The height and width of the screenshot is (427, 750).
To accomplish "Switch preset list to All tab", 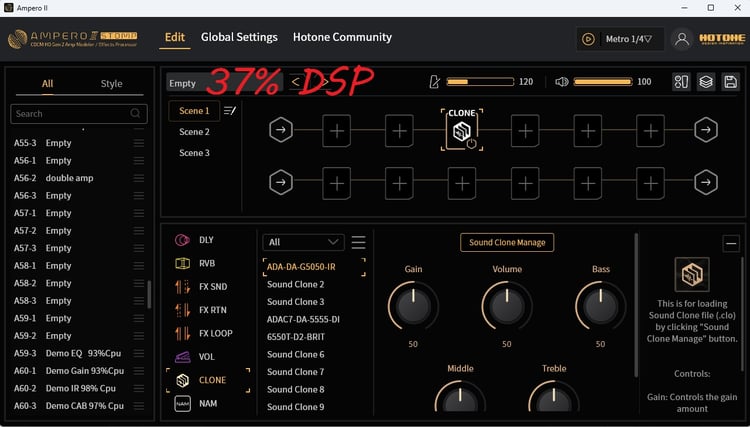I will [47, 84].
